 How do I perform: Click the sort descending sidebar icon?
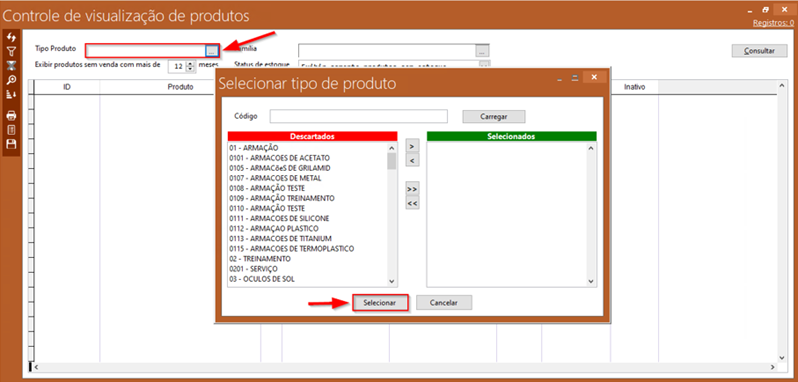[11, 94]
